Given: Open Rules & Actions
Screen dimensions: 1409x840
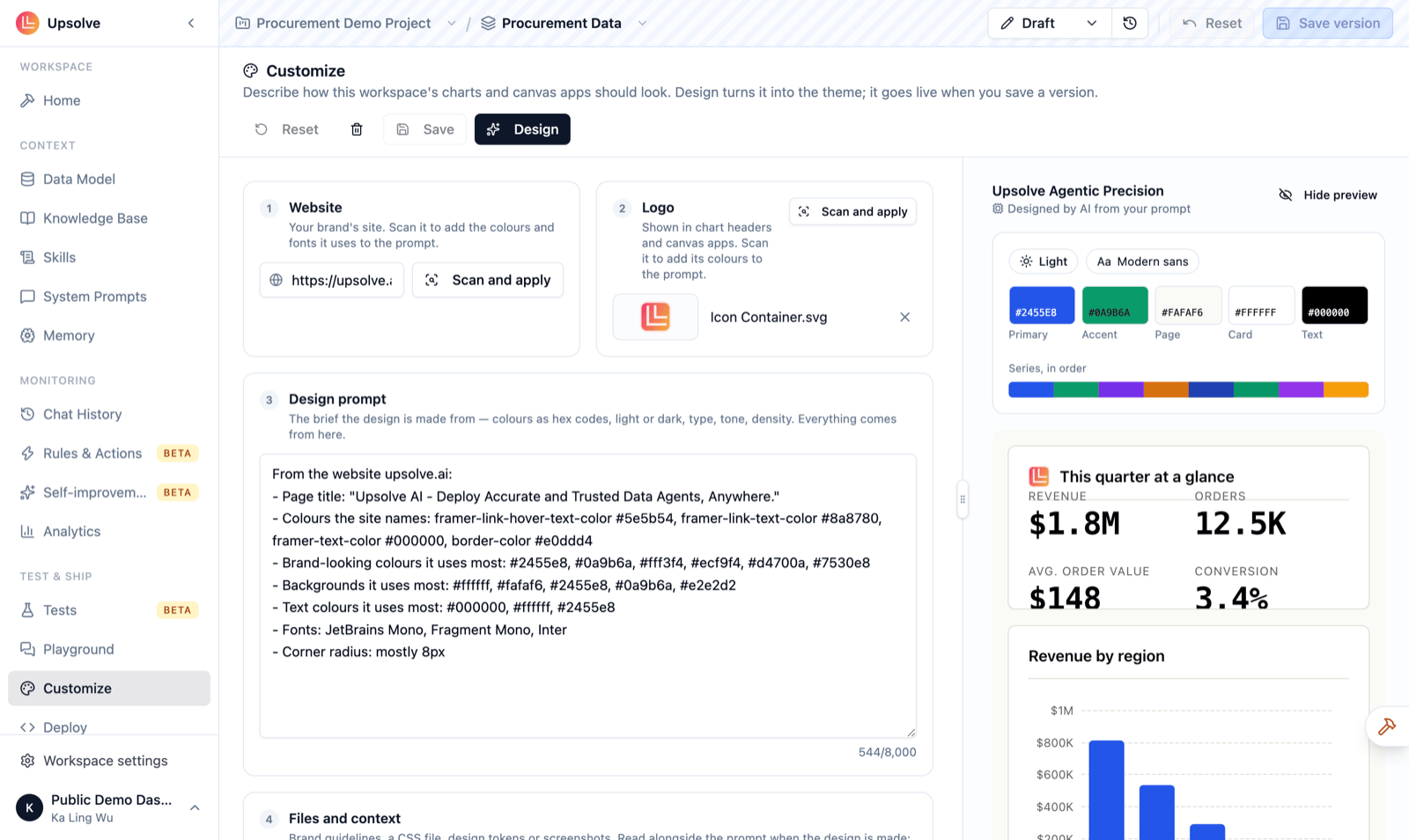Looking at the screenshot, I should (x=109, y=453).
